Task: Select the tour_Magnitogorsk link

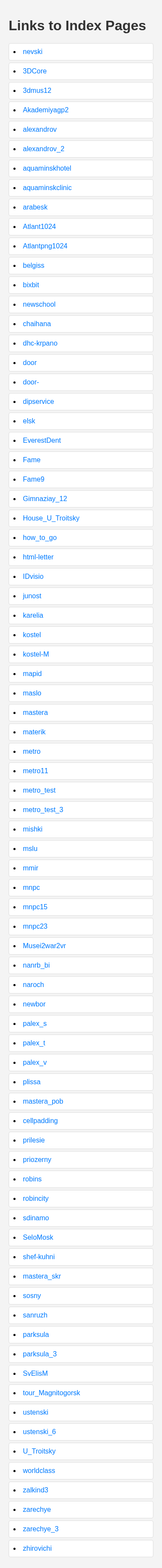Action: pyautogui.click(x=52, y=1393)
